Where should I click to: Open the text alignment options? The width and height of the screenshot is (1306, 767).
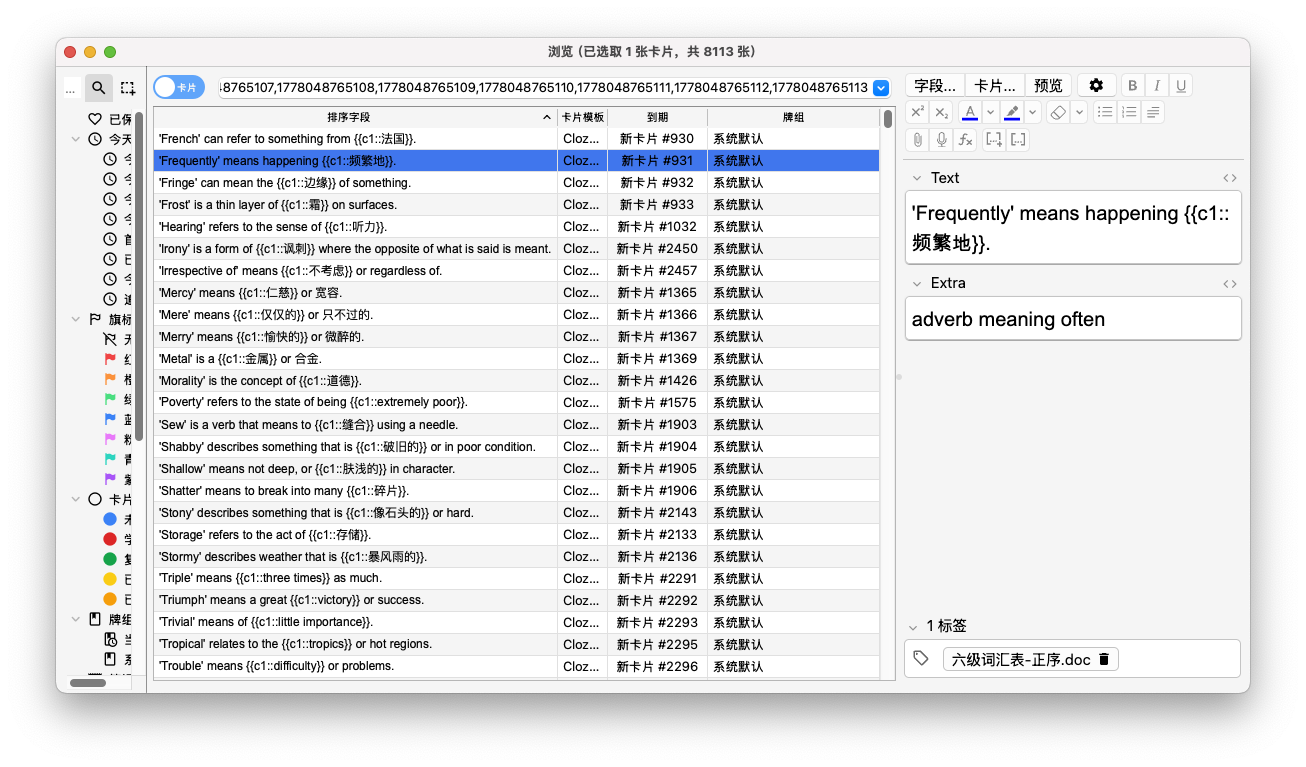1153,112
